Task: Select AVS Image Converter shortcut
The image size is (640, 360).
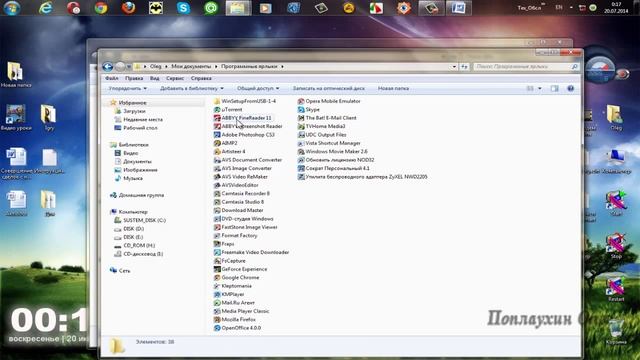Action: 243,168
